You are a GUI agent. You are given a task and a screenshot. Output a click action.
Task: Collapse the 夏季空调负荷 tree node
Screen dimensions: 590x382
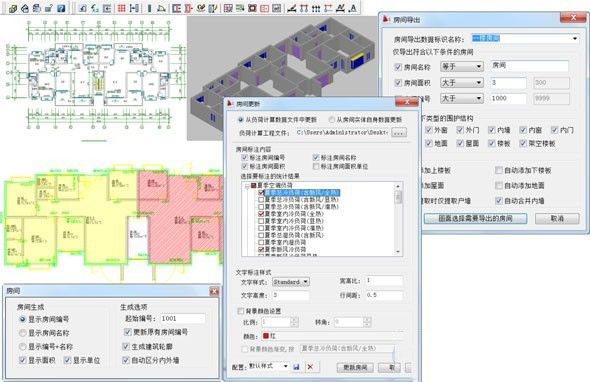(x=247, y=186)
